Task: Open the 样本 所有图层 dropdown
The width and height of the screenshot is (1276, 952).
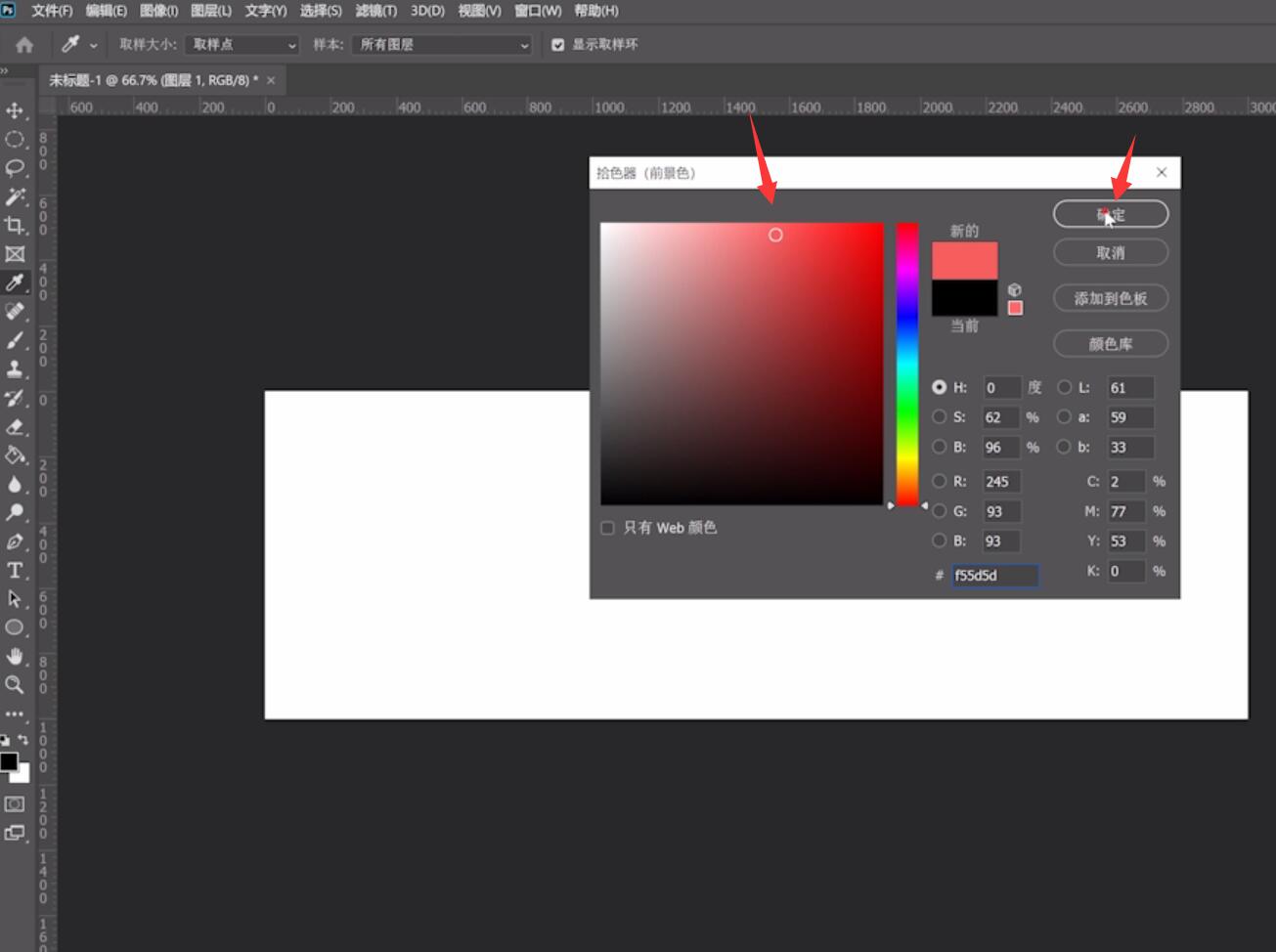Action: tap(442, 45)
